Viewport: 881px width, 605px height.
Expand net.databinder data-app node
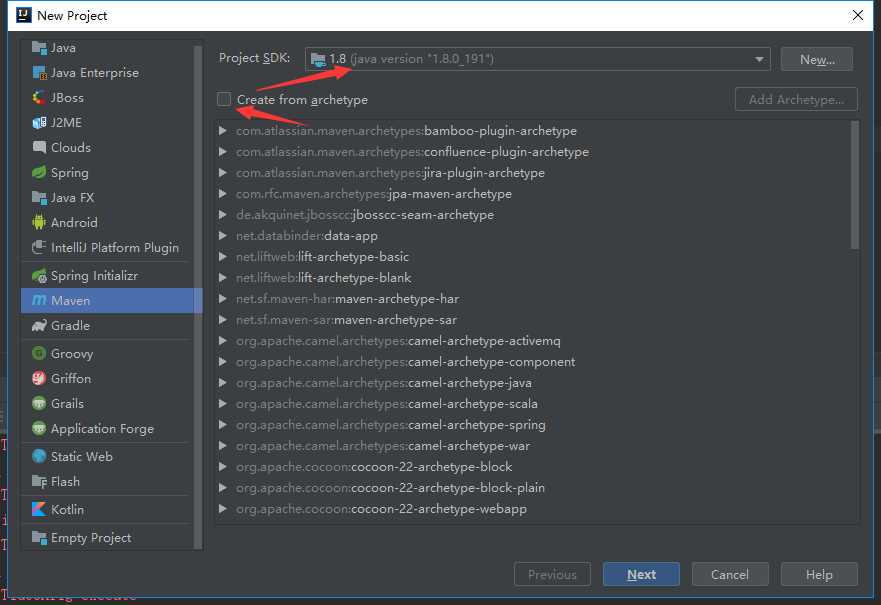(x=222, y=236)
